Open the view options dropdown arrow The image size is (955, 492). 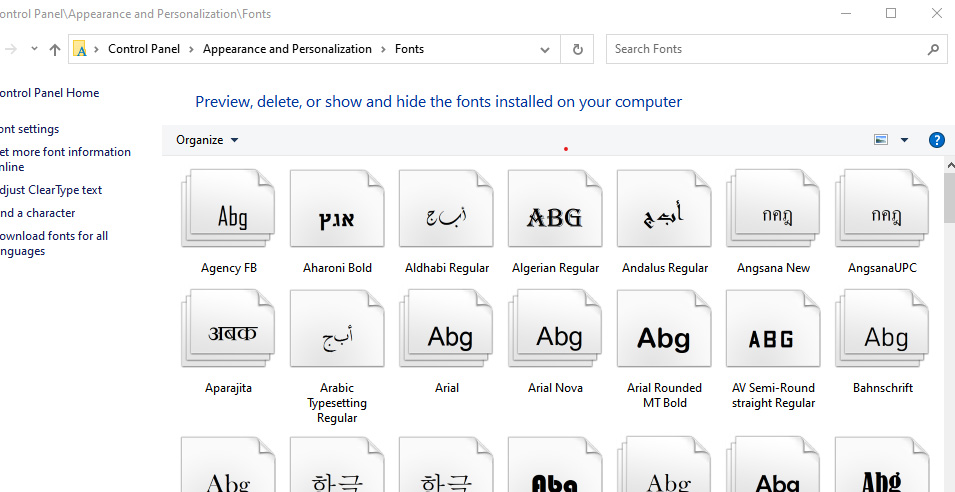[x=904, y=140]
